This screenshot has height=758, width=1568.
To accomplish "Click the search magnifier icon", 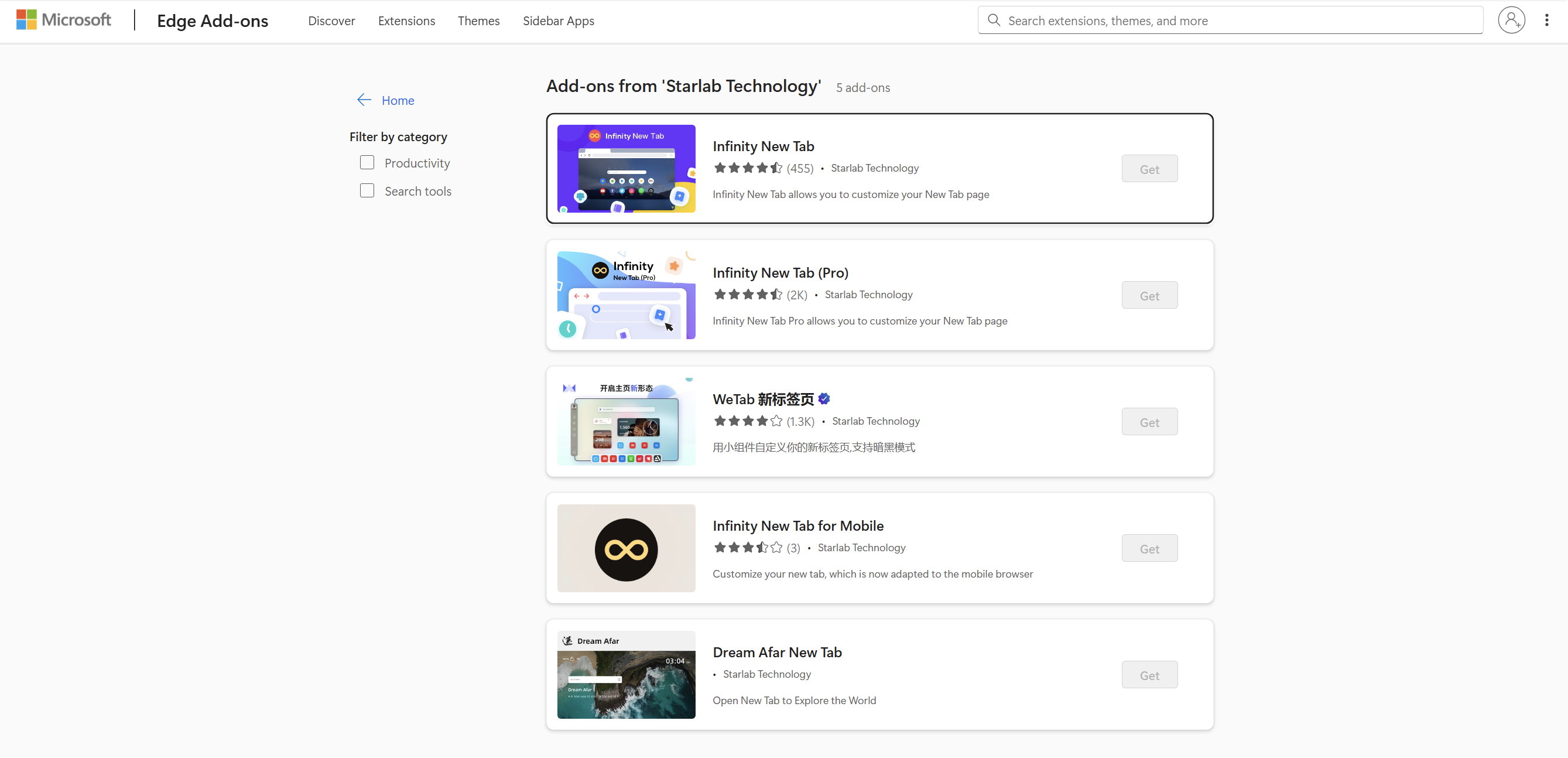I will pyautogui.click(x=994, y=20).
